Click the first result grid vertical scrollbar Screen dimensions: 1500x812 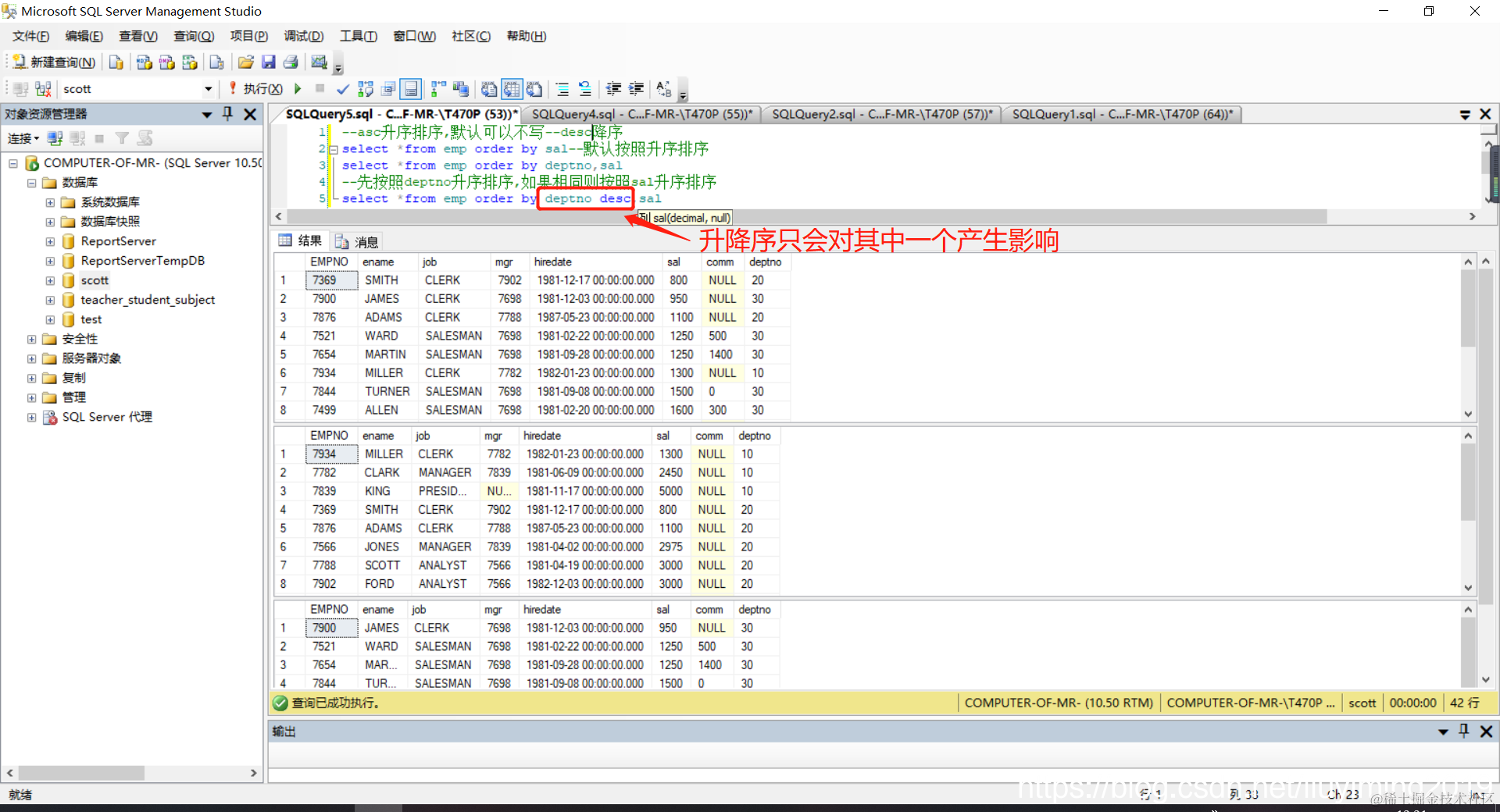point(1468,308)
